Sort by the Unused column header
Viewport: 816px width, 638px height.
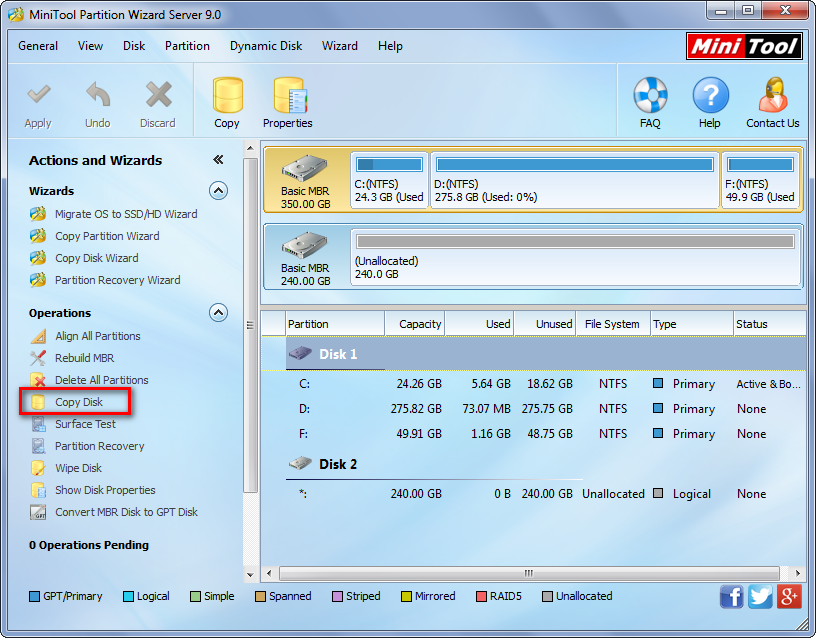click(545, 324)
